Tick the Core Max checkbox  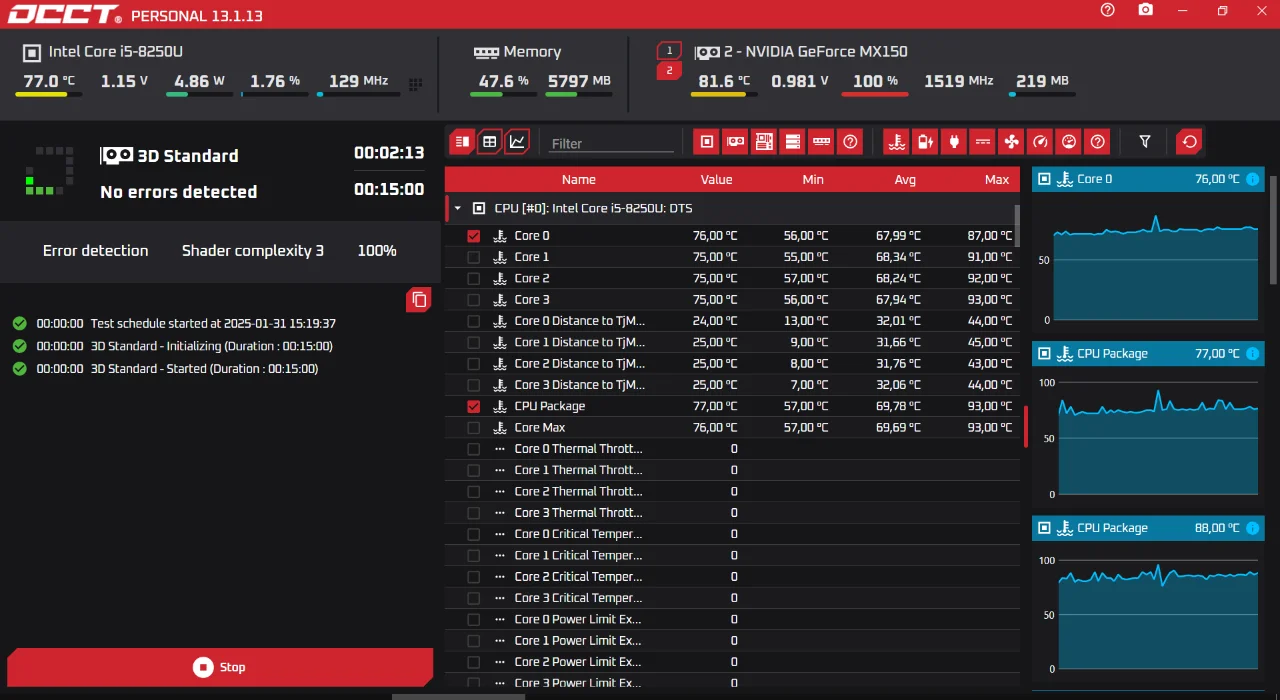474,428
